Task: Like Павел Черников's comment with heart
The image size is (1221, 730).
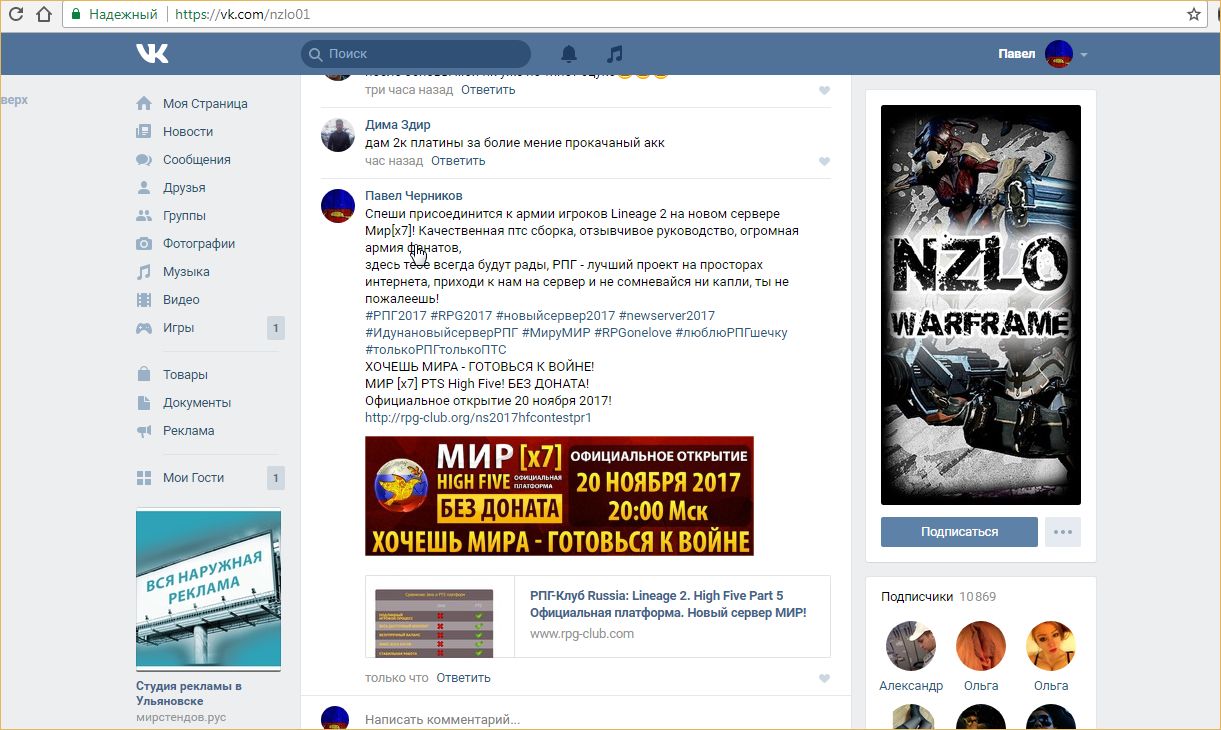Action: pos(824,678)
